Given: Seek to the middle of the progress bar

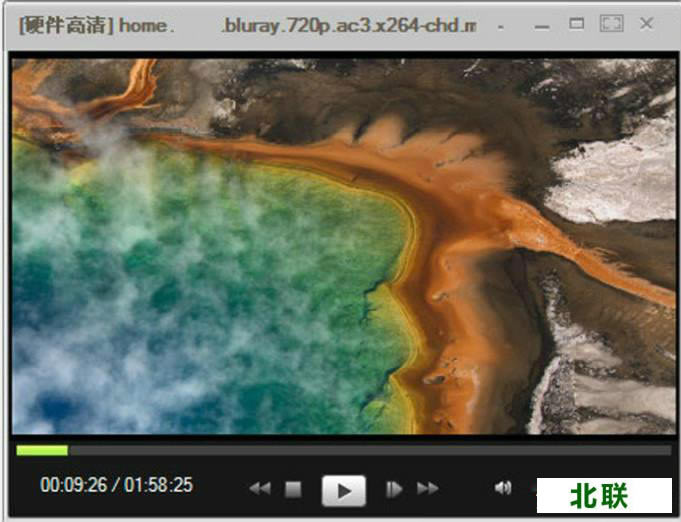Looking at the screenshot, I should click(343, 451).
